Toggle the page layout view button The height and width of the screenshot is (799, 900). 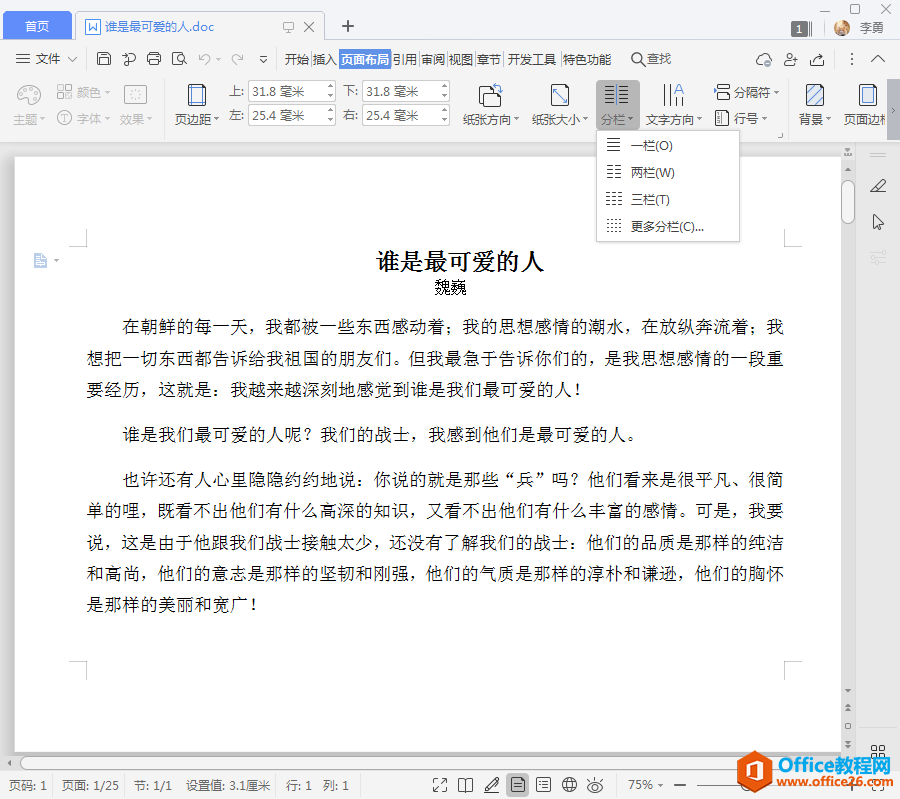518,785
